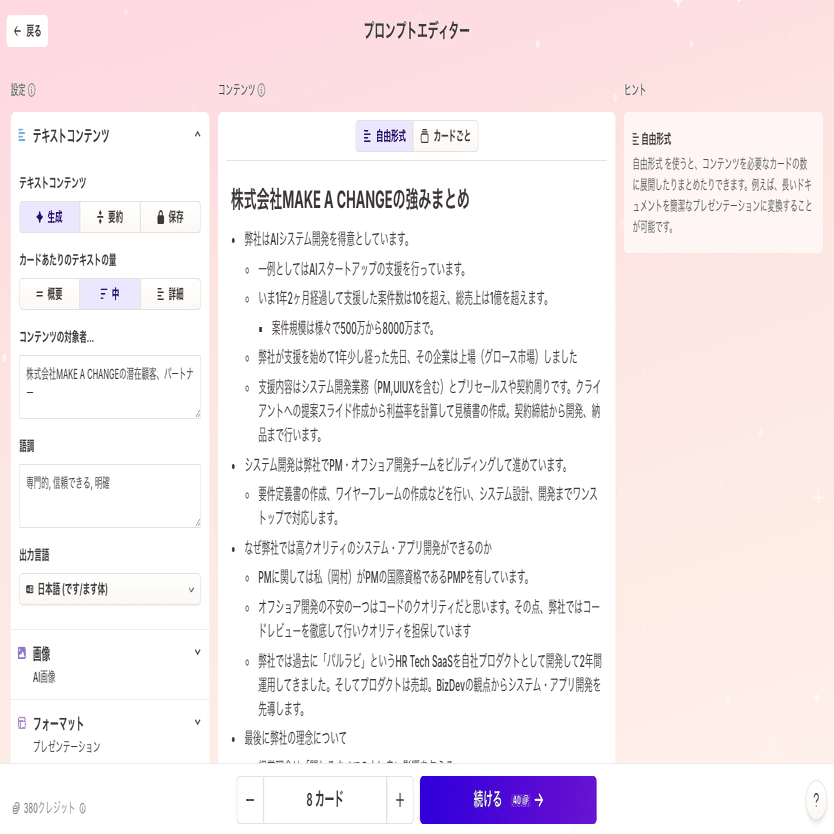
Task: Open the 出力言語 dropdown showing 日本語
Action: tap(110, 589)
